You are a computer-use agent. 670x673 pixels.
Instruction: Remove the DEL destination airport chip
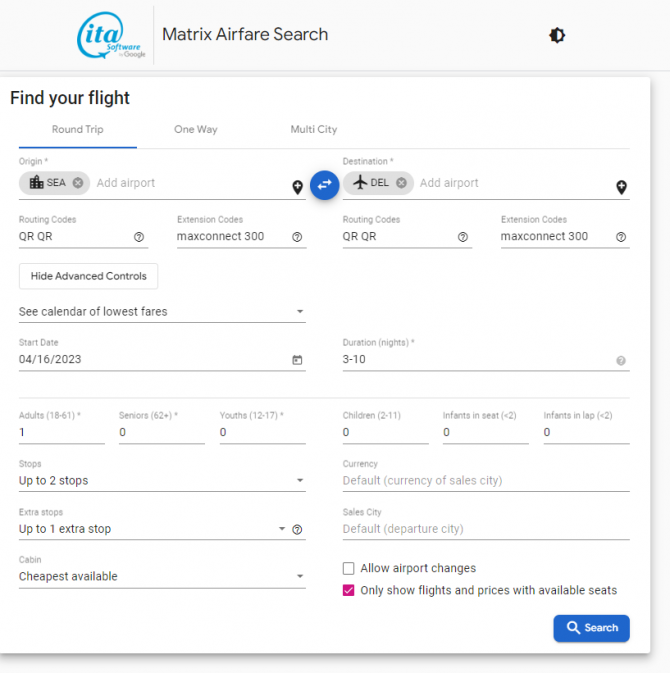point(401,183)
